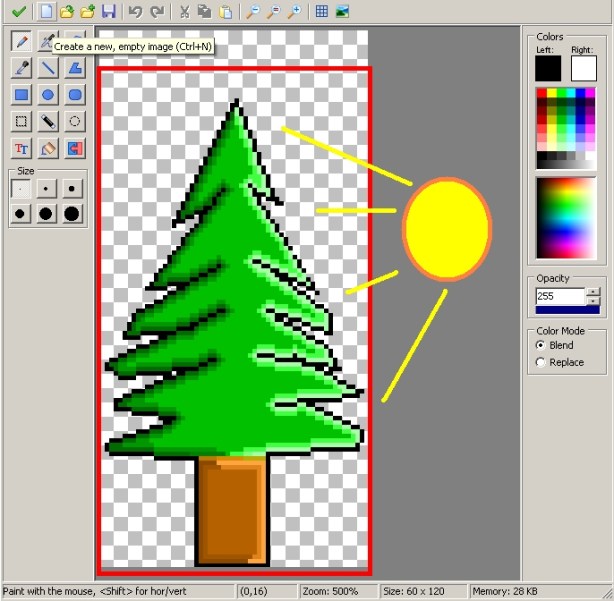Pick the Line drawing tool
This screenshot has height=601, width=614.
point(47,68)
